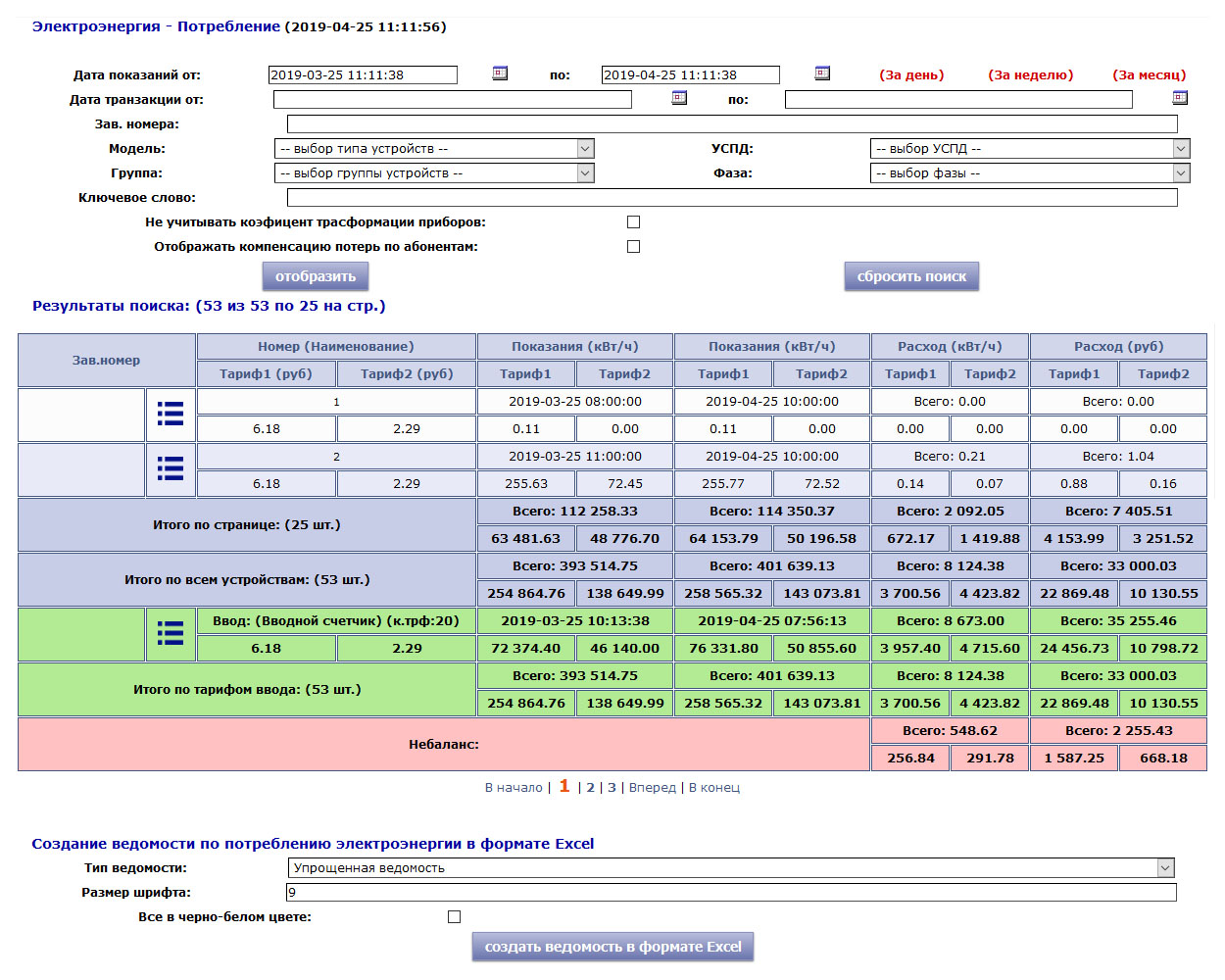Open calendar for reading end date

[822, 73]
